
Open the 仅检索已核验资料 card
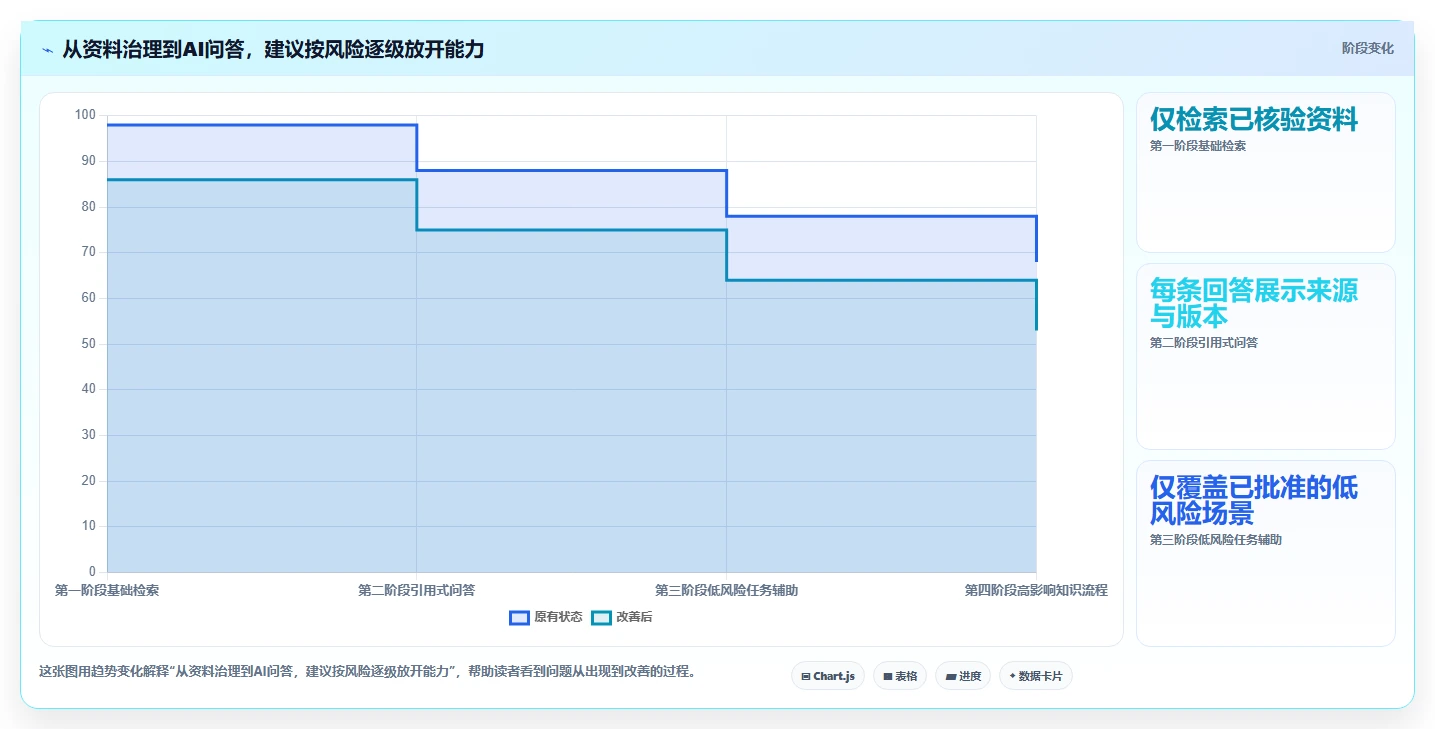[x=1265, y=172]
